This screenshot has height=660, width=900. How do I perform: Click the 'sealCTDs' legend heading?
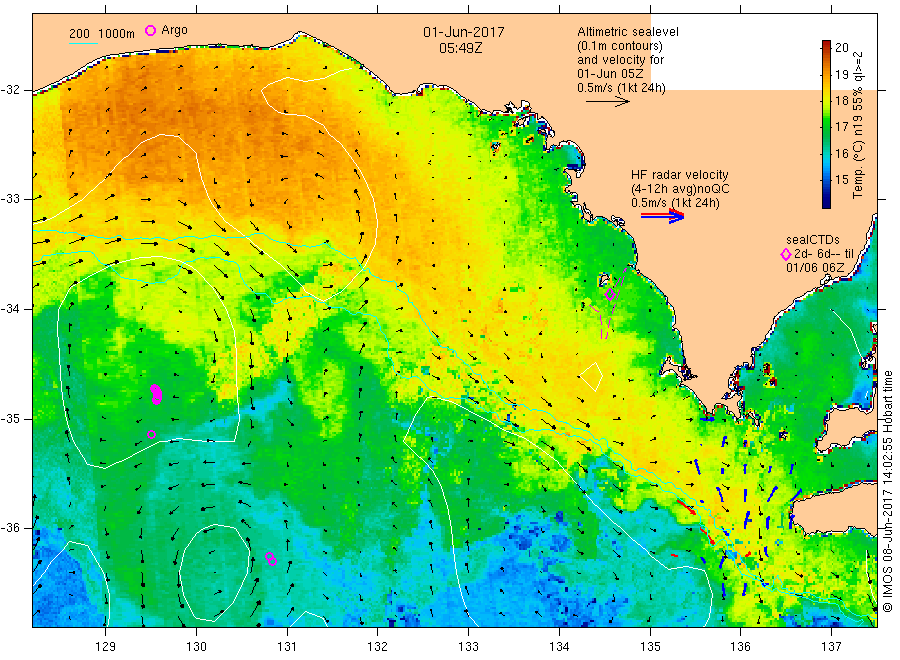click(x=813, y=240)
